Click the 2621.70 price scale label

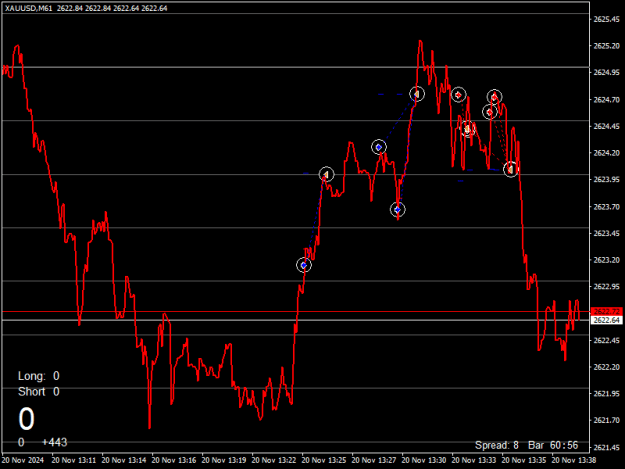[606, 420]
